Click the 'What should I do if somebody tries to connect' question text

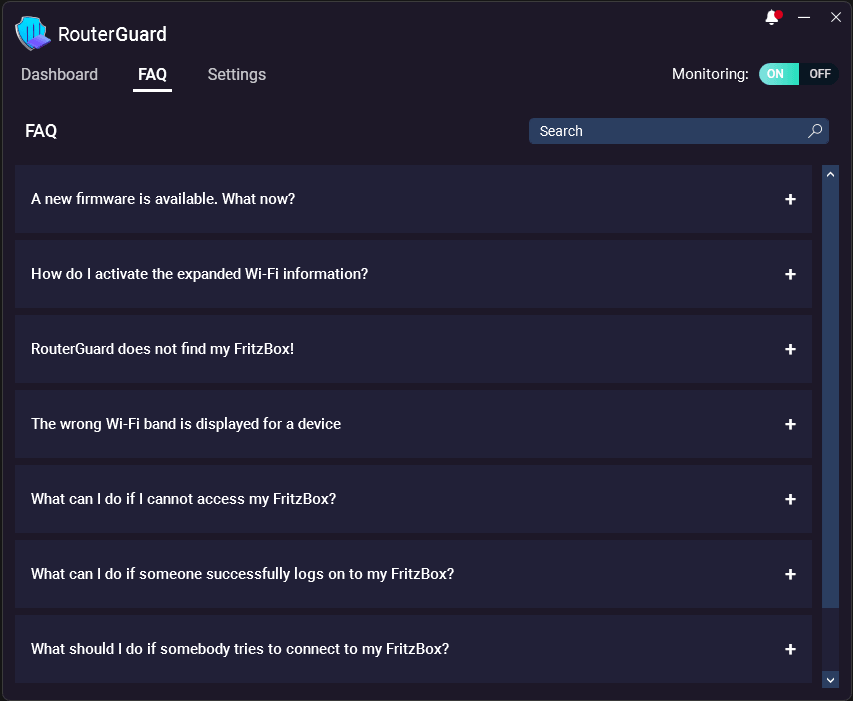coord(240,649)
